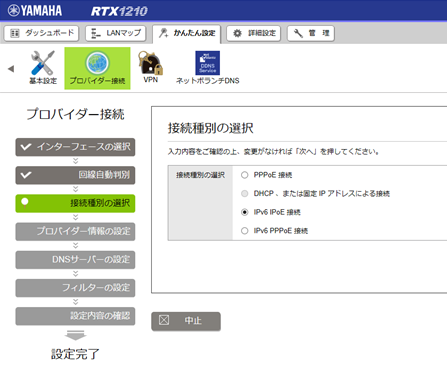
Task: Select IPv6 IPoE 接続 radio button
Action: (x=245, y=212)
